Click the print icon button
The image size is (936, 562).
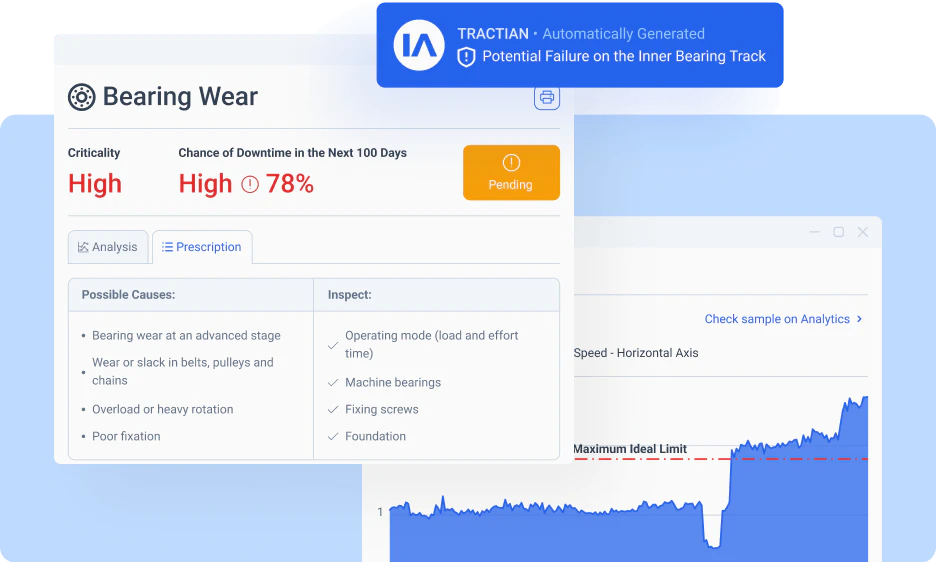point(547,97)
